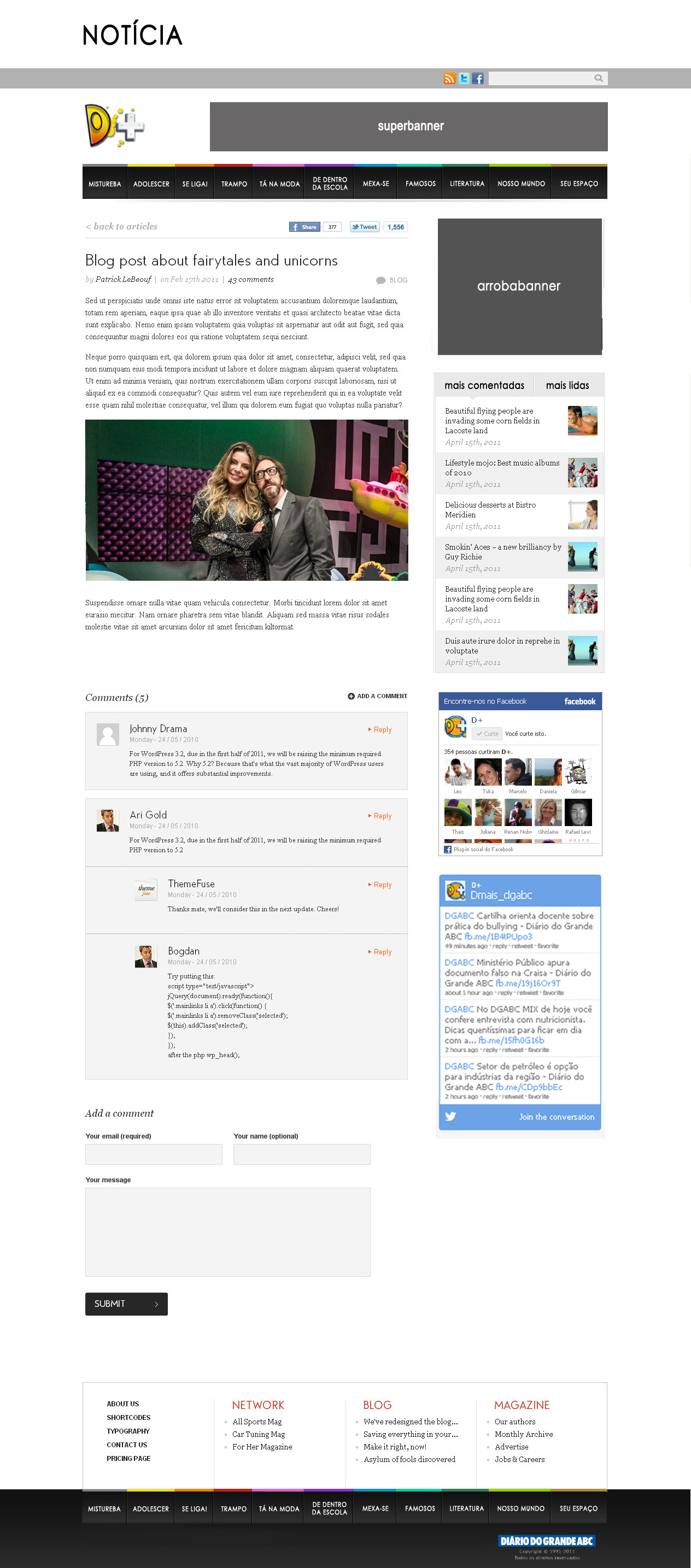This screenshot has width=691, height=1568.
Task: Open Daniela's Facebook profile picture
Action: tap(548, 772)
